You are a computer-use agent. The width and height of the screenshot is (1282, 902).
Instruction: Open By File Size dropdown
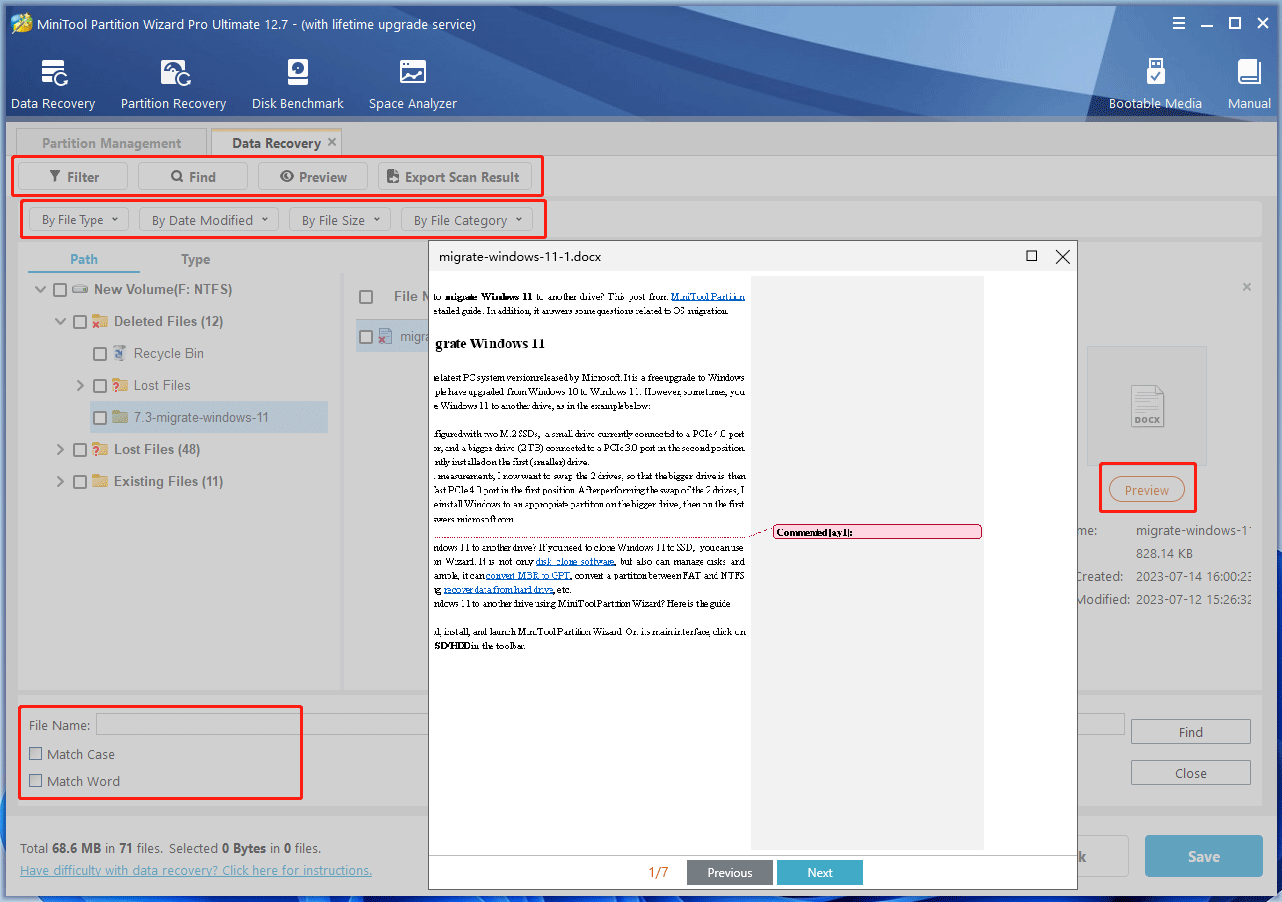tap(340, 220)
